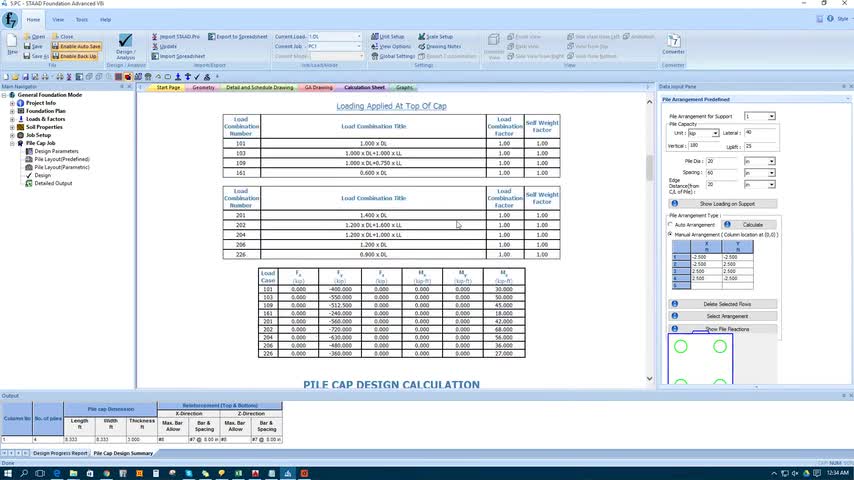The height and width of the screenshot is (480, 854).
Task: Click calculation sheet scroll down arrow
Action: tap(649, 378)
